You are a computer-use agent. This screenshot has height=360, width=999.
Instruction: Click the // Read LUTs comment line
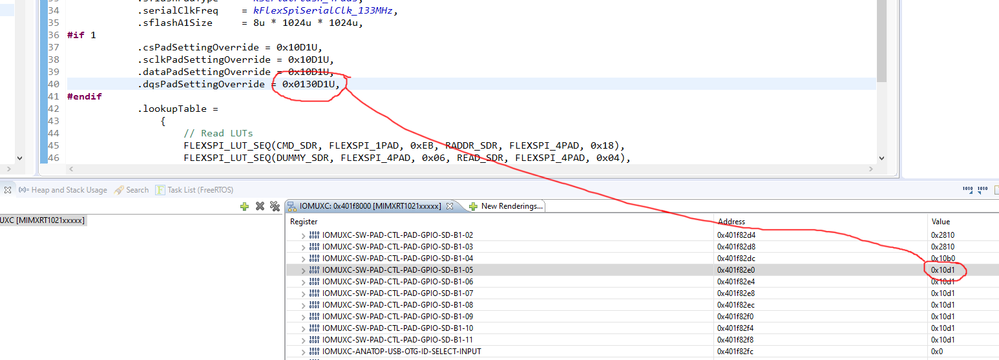coord(218,133)
